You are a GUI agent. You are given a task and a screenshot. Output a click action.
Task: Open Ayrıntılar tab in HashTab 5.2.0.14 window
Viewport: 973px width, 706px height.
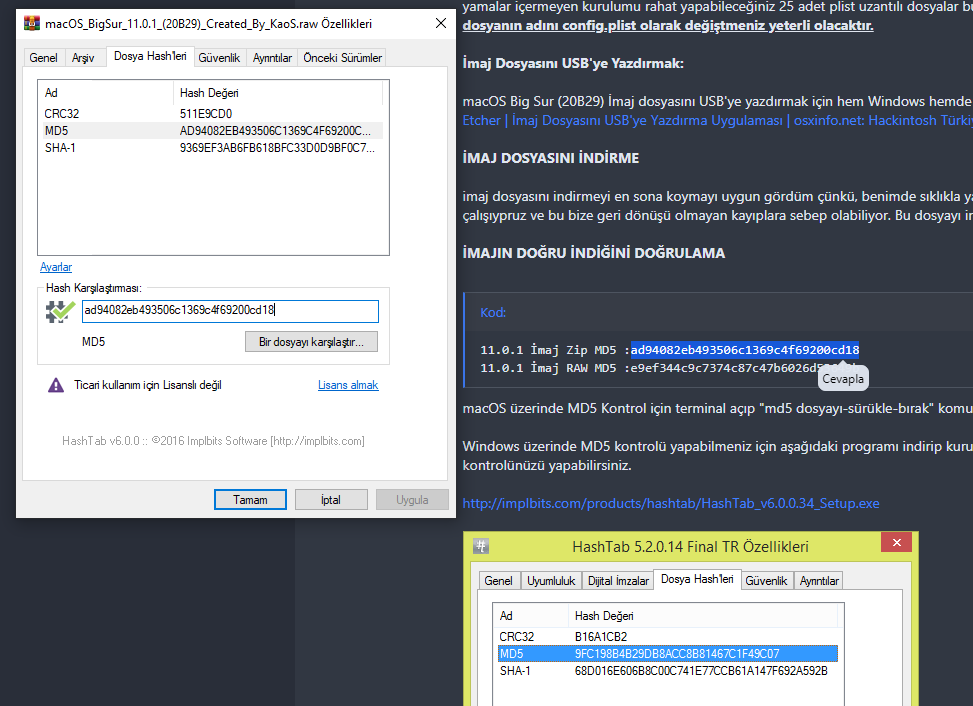819,581
